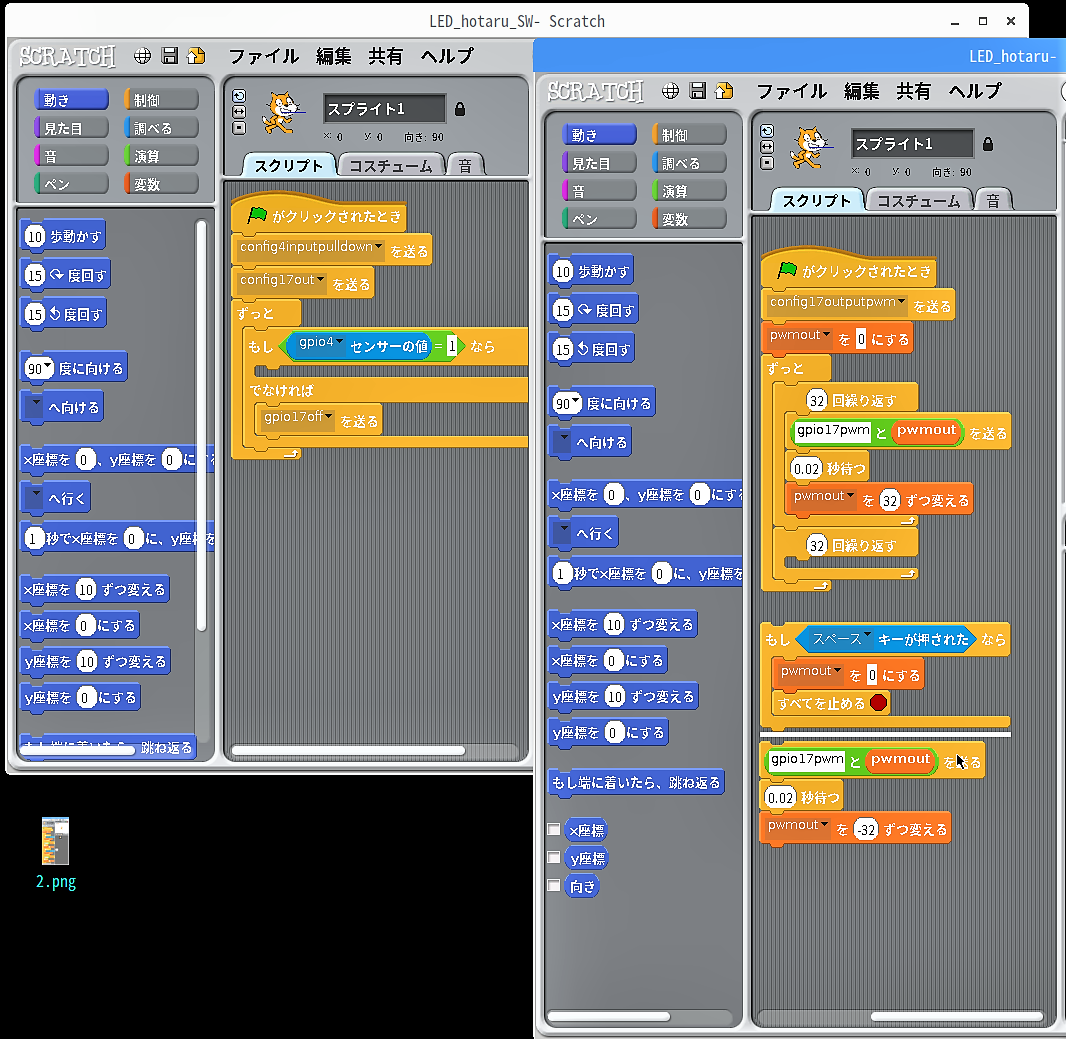Viewport: 1066px width, 1039px height.
Task: Click the share folder icon in left window
Action: coord(196,56)
